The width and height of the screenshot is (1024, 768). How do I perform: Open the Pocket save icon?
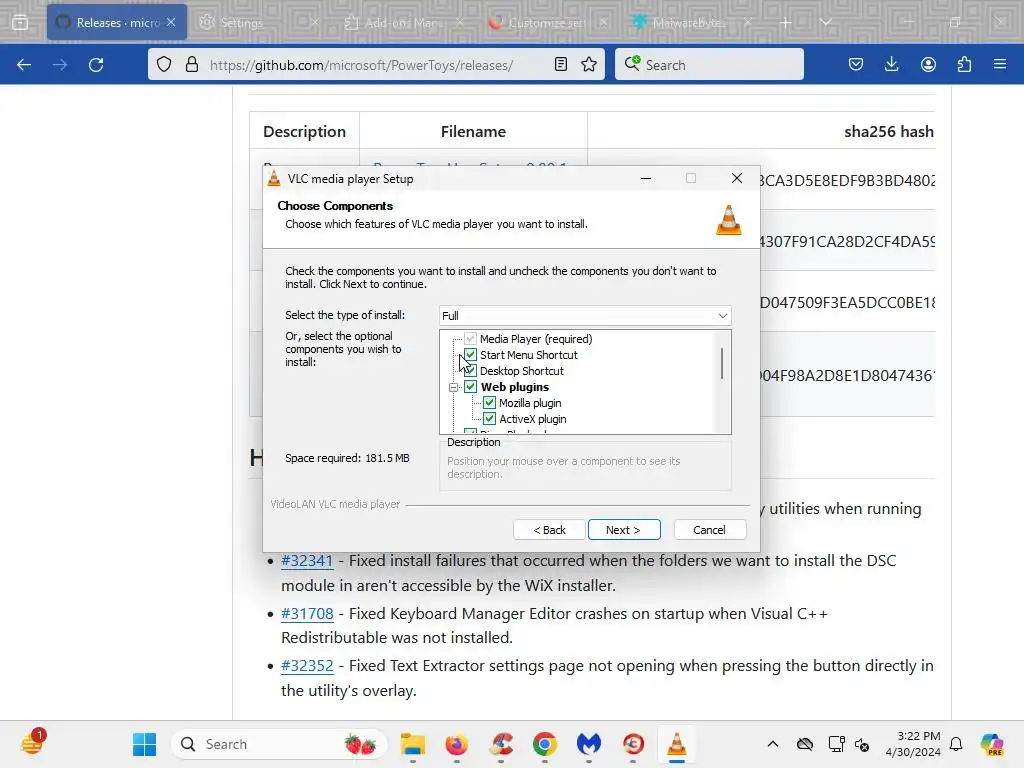point(856,64)
